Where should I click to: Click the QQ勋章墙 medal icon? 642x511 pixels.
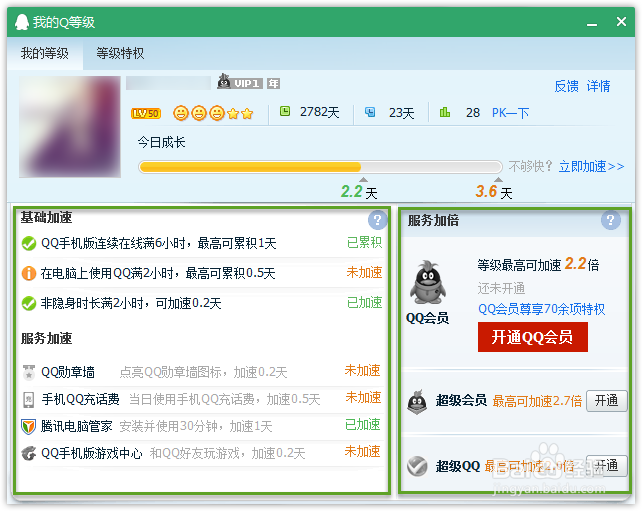tap(29, 372)
